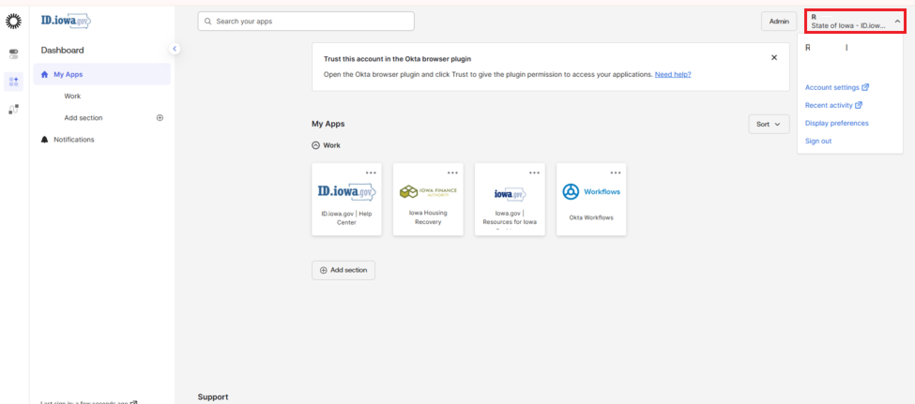Viewport: 915px width, 404px height.
Task: Launch the ID.iowa.gov Help Center app
Action: coord(347,199)
